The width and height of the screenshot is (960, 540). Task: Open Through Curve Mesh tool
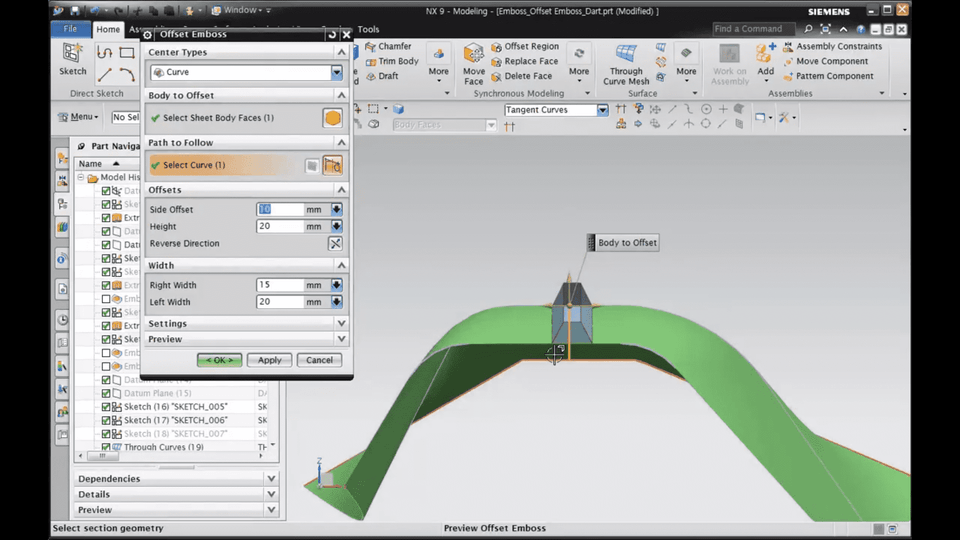click(626, 64)
